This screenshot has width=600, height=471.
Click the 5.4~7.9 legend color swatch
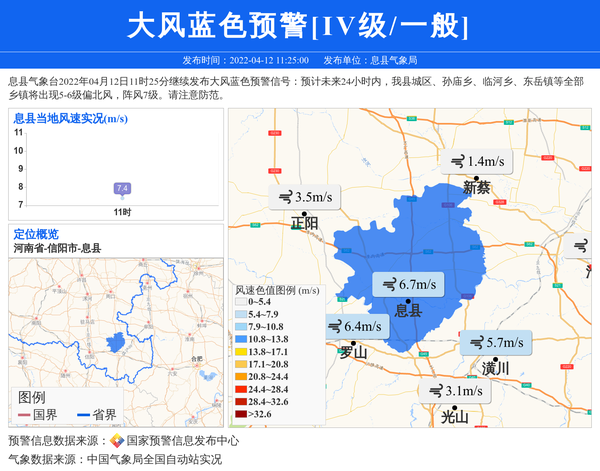point(241,314)
